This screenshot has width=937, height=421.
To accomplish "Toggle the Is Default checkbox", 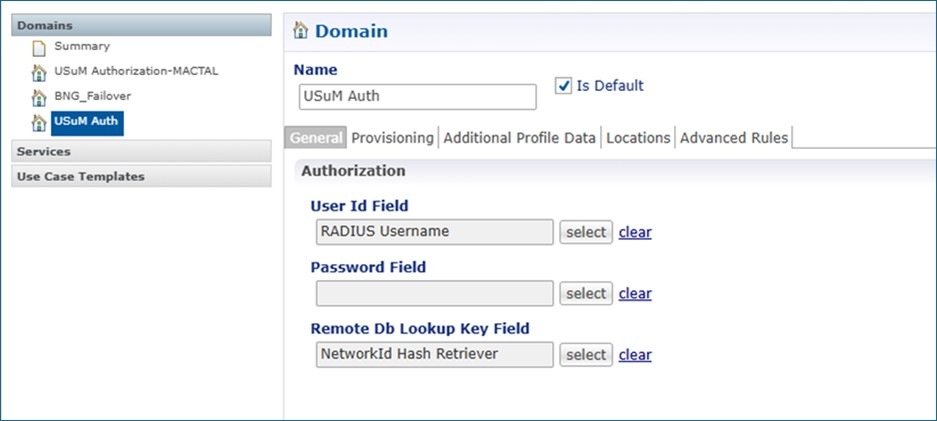I will point(563,86).
